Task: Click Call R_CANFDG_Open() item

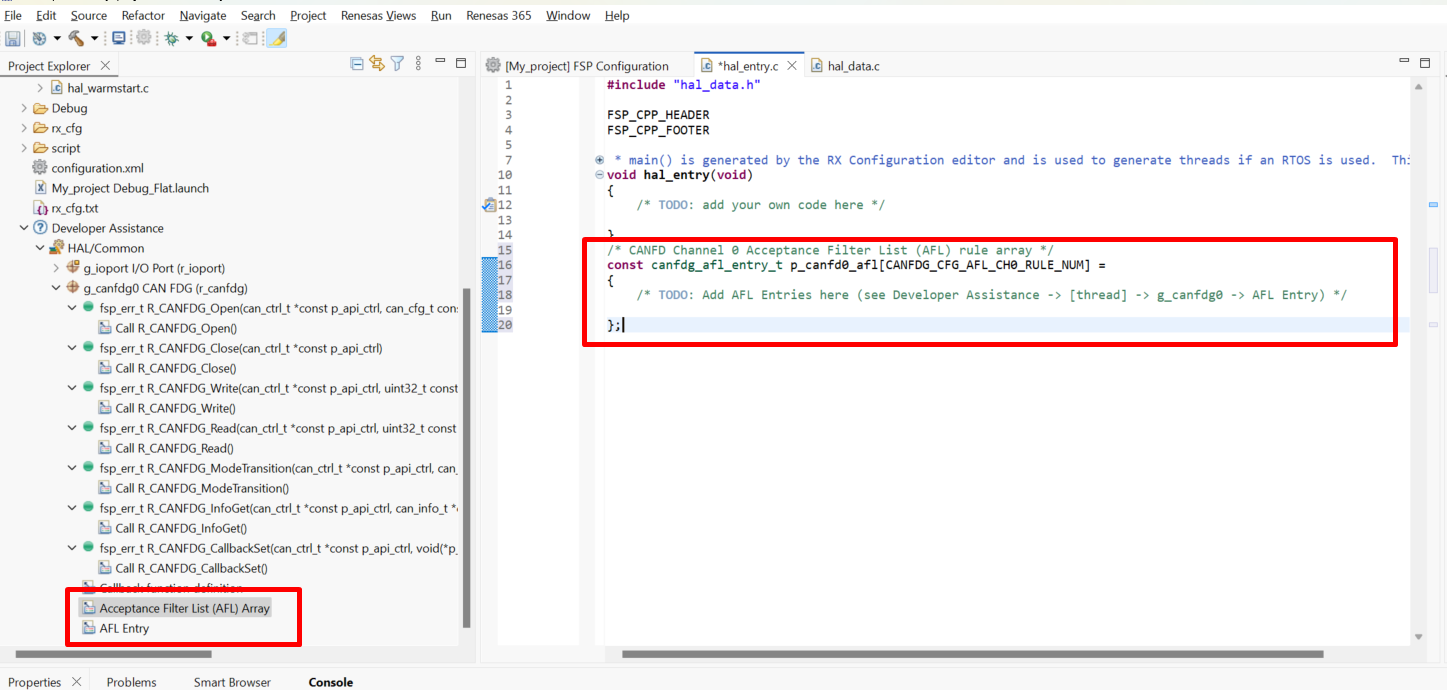Action: coord(176,328)
